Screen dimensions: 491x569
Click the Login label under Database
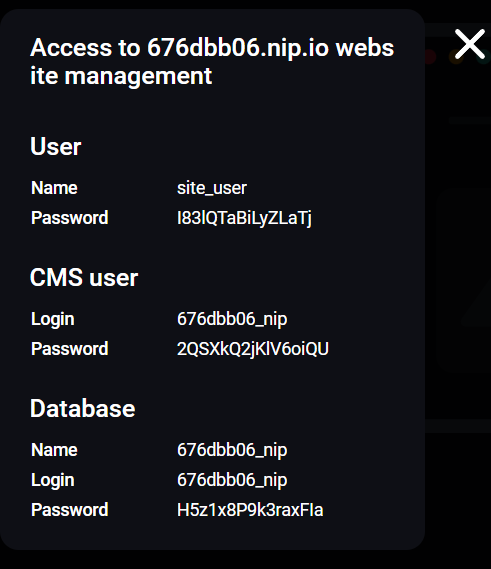point(53,480)
